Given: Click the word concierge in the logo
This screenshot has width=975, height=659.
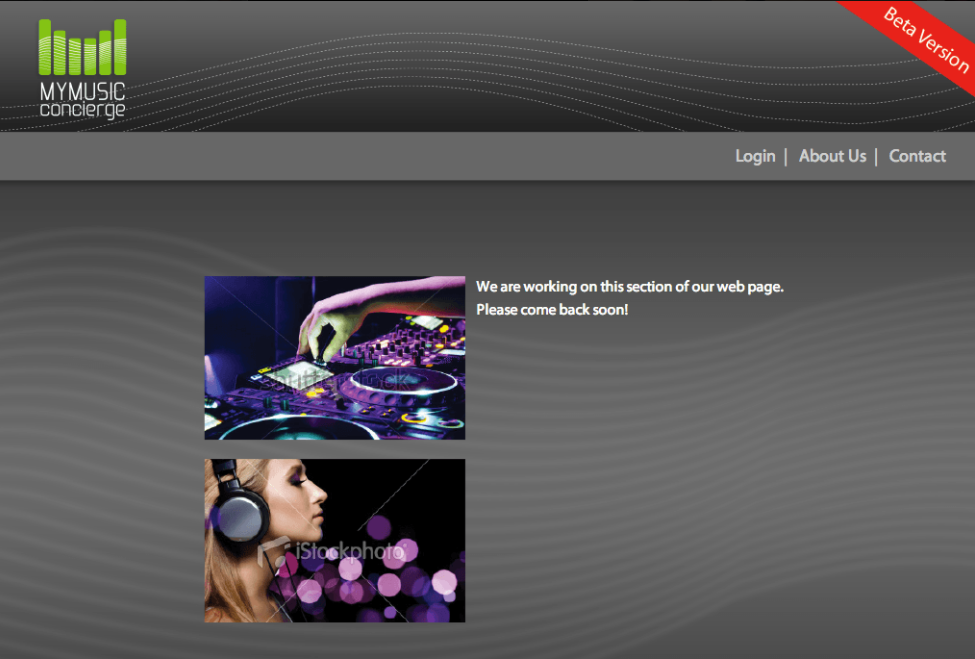Looking at the screenshot, I should (x=82, y=110).
